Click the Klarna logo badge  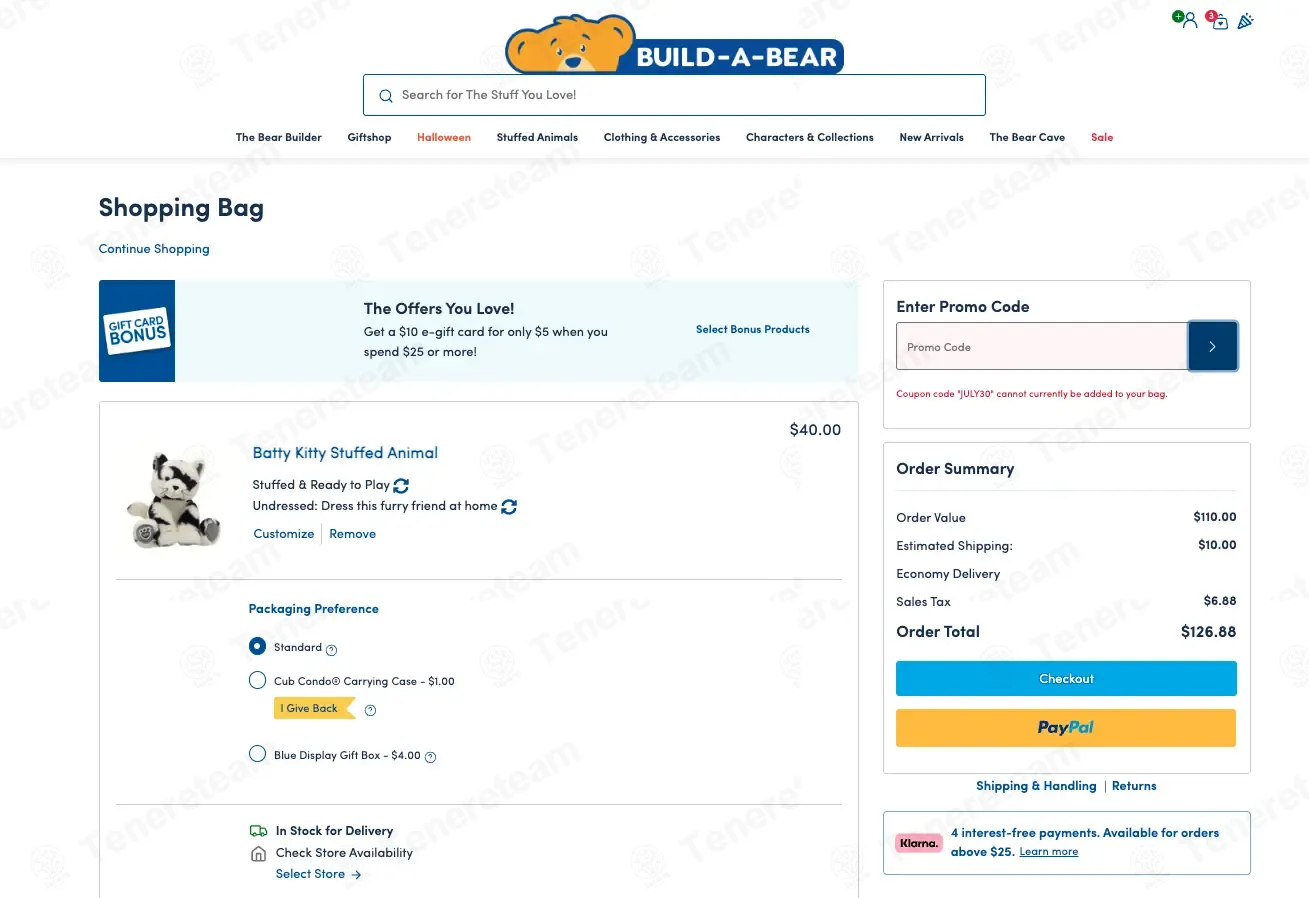[x=919, y=843]
